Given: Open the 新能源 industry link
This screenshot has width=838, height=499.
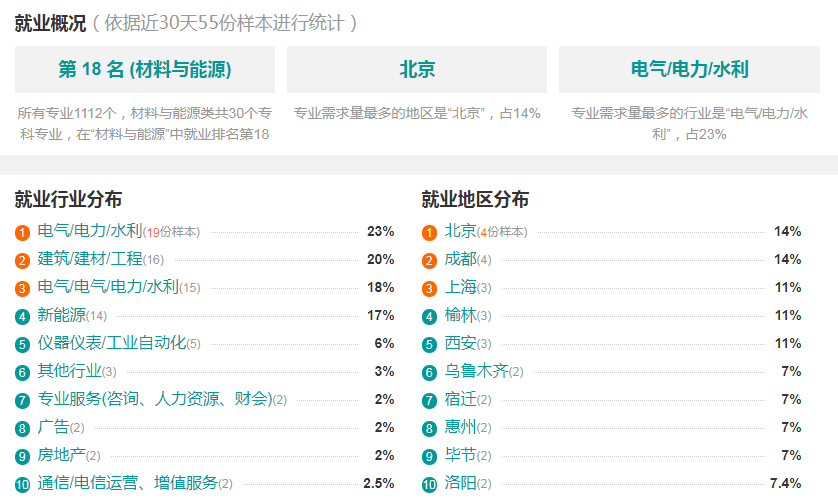Looking at the screenshot, I should [61, 315].
